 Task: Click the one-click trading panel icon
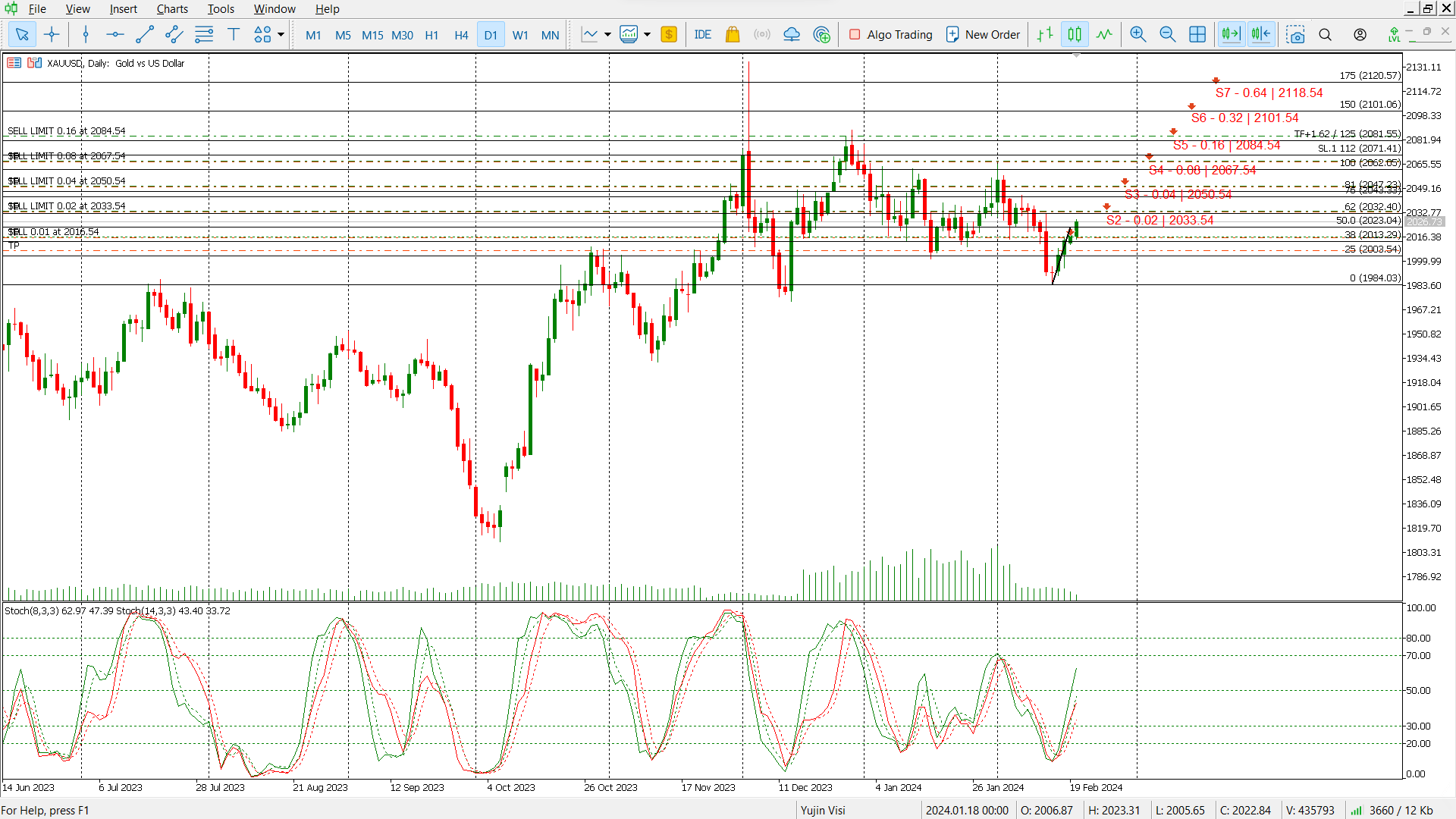click(14, 63)
